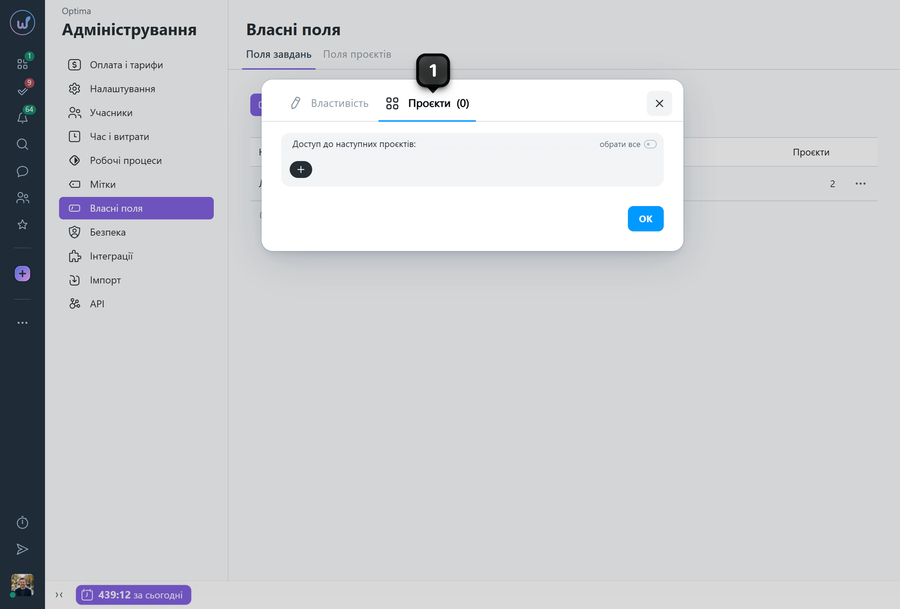Close the dialog with the X button

click(x=659, y=103)
